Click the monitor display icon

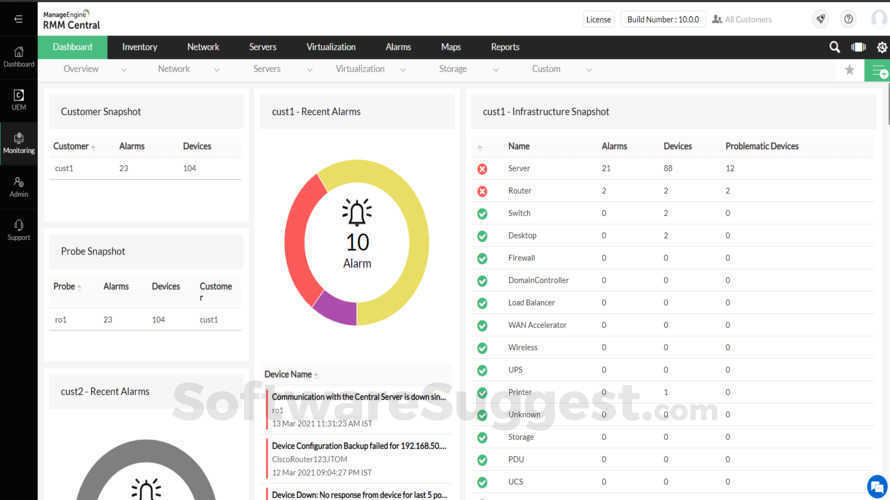coord(858,47)
